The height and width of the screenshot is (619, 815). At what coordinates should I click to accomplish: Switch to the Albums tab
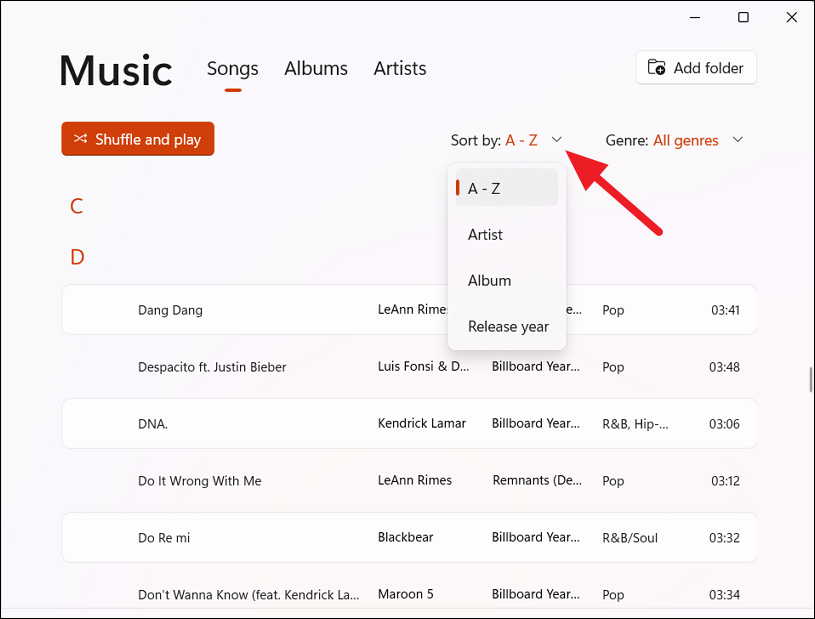(x=316, y=68)
